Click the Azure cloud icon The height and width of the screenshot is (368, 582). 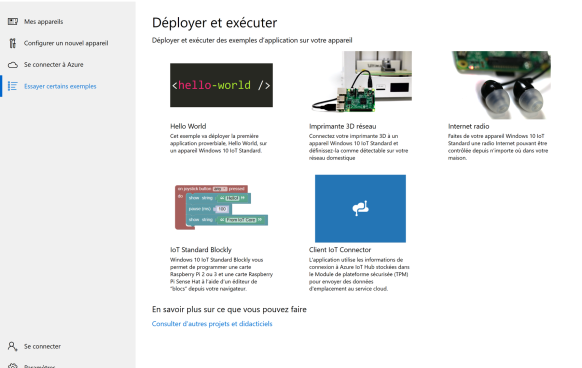pyautogui.click(x=13, y=65)
